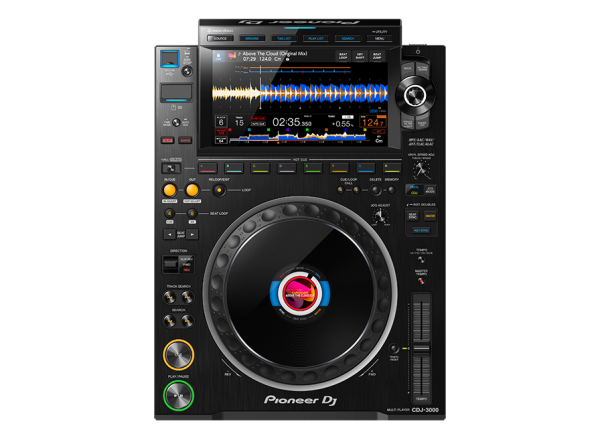This screenshot has height=440, width=600.
Task: Tap the track artwork thumbnail on the display
Action: (232, 56)
